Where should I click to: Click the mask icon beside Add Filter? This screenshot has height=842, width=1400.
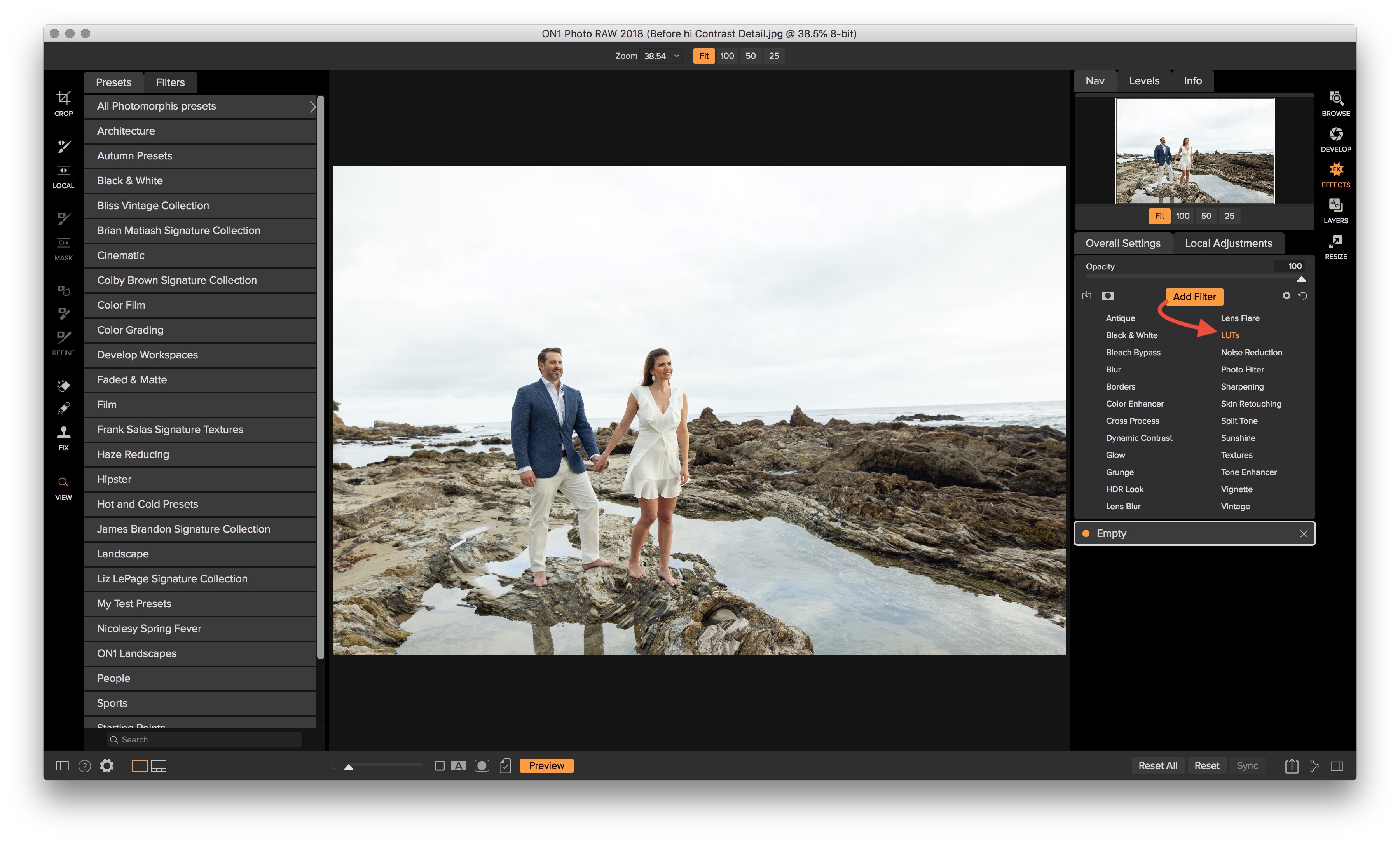click(x=1107, y=295)
